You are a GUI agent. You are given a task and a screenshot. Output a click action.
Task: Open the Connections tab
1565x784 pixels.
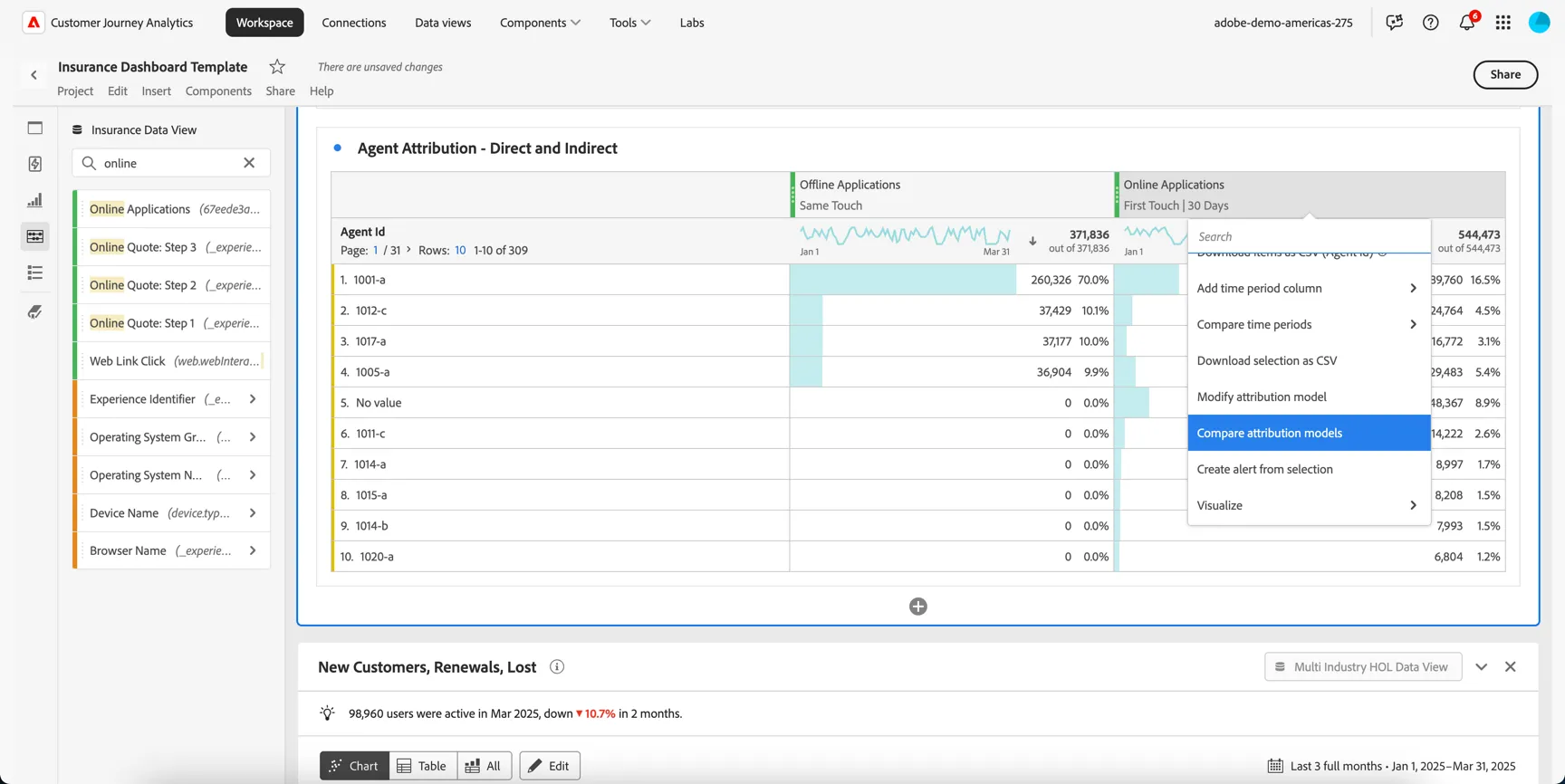pos(354,23)
